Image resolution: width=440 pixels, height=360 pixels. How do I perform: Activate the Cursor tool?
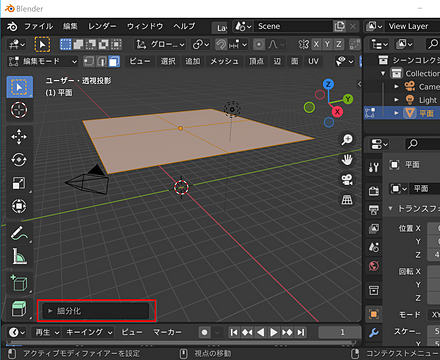coord(19,110)
